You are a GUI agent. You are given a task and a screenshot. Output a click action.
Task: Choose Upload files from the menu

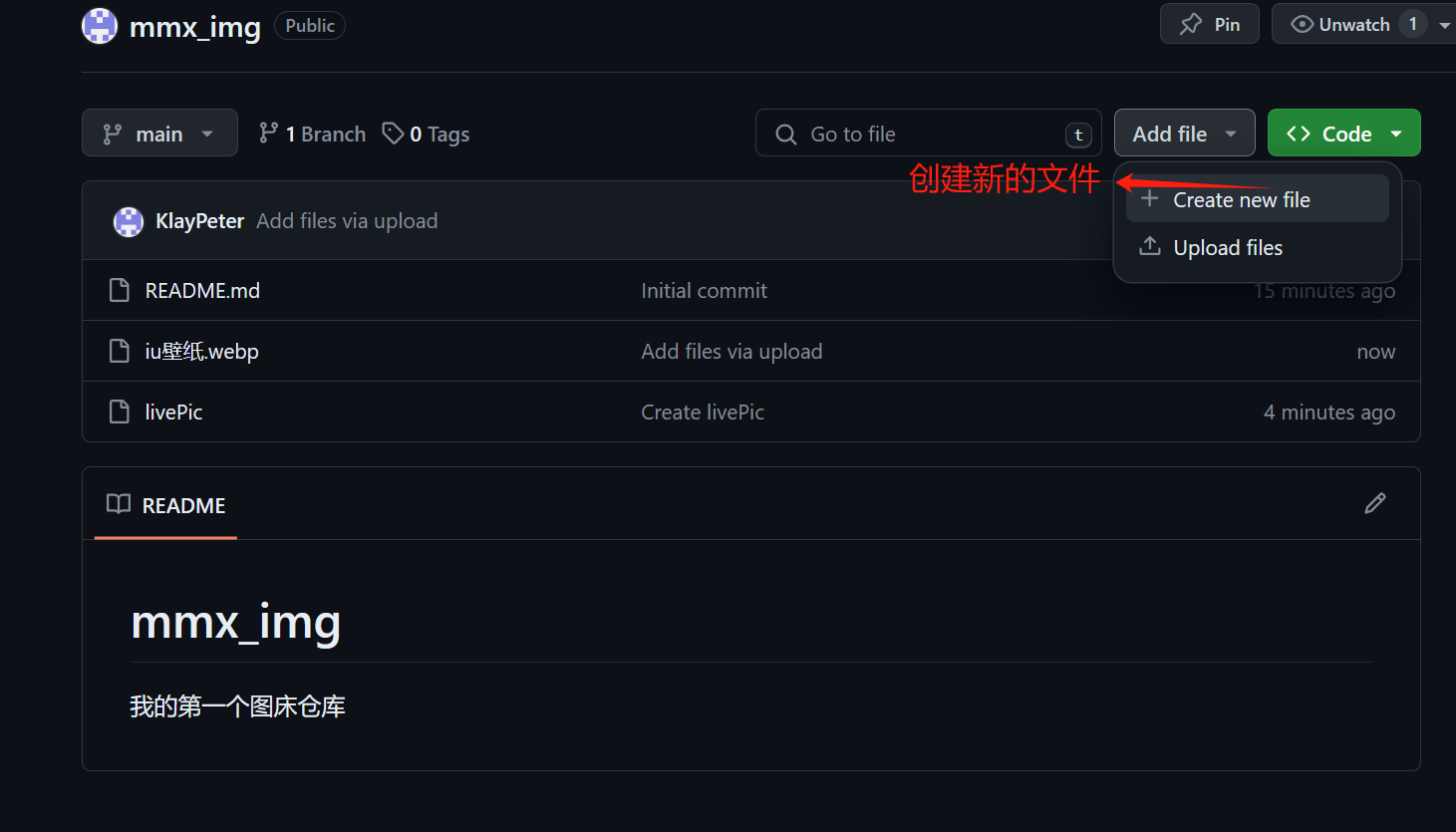[x=1257, y=247]
